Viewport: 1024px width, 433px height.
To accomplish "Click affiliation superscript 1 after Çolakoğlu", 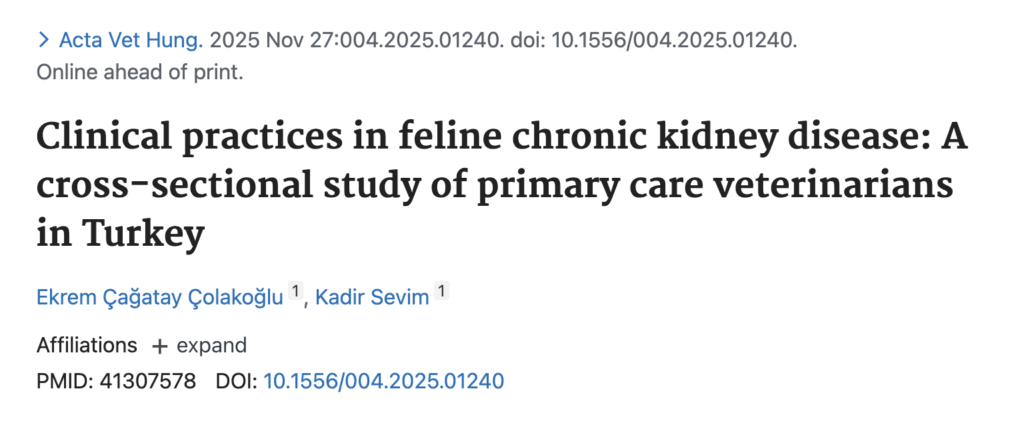I will point(295,293).
